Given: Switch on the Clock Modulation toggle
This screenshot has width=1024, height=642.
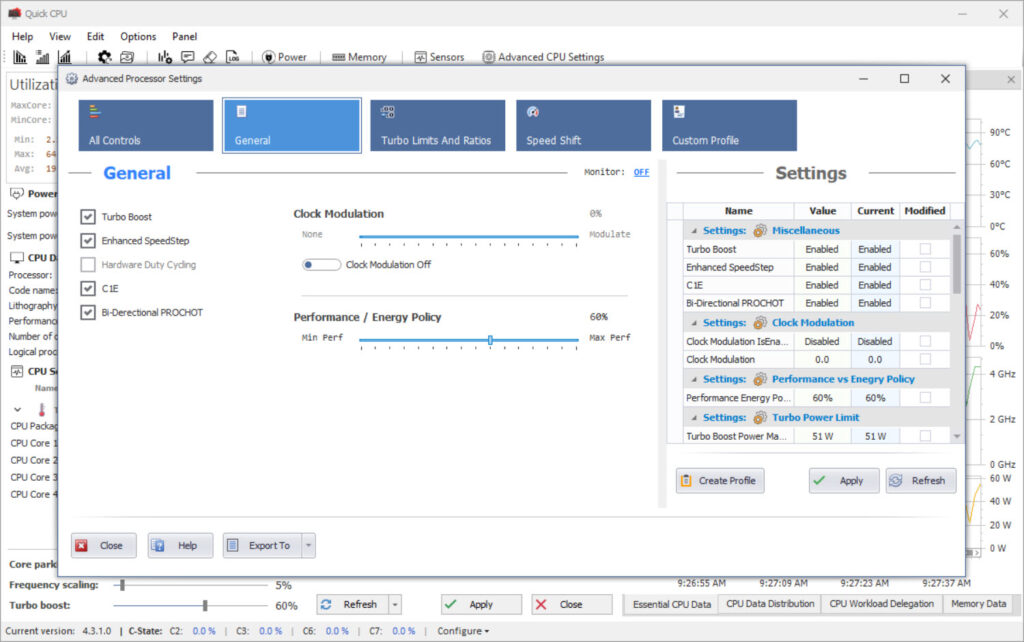Looking at the screenshot, I should tap(321, 265).
